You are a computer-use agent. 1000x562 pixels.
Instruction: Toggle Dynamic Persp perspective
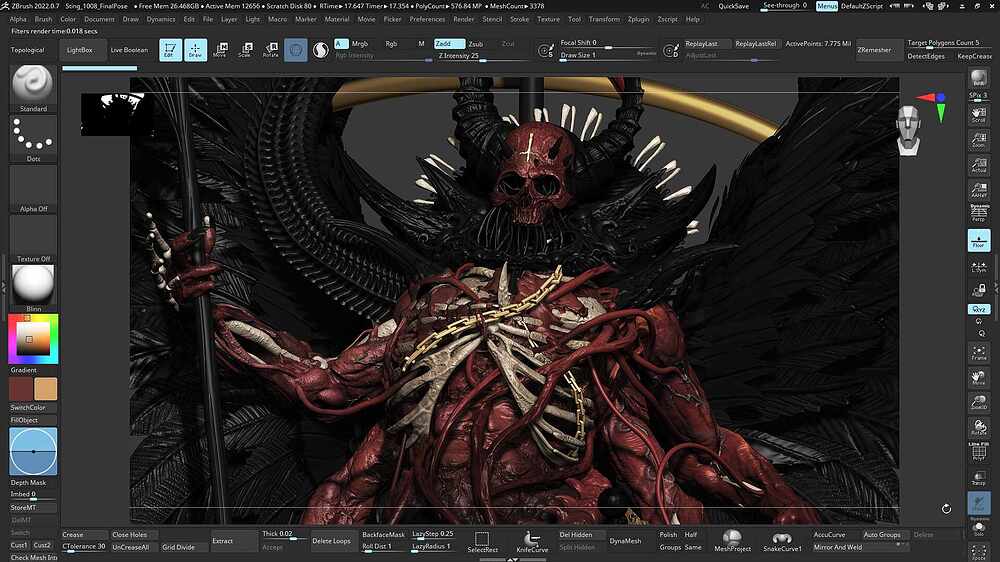click(978, 213)
